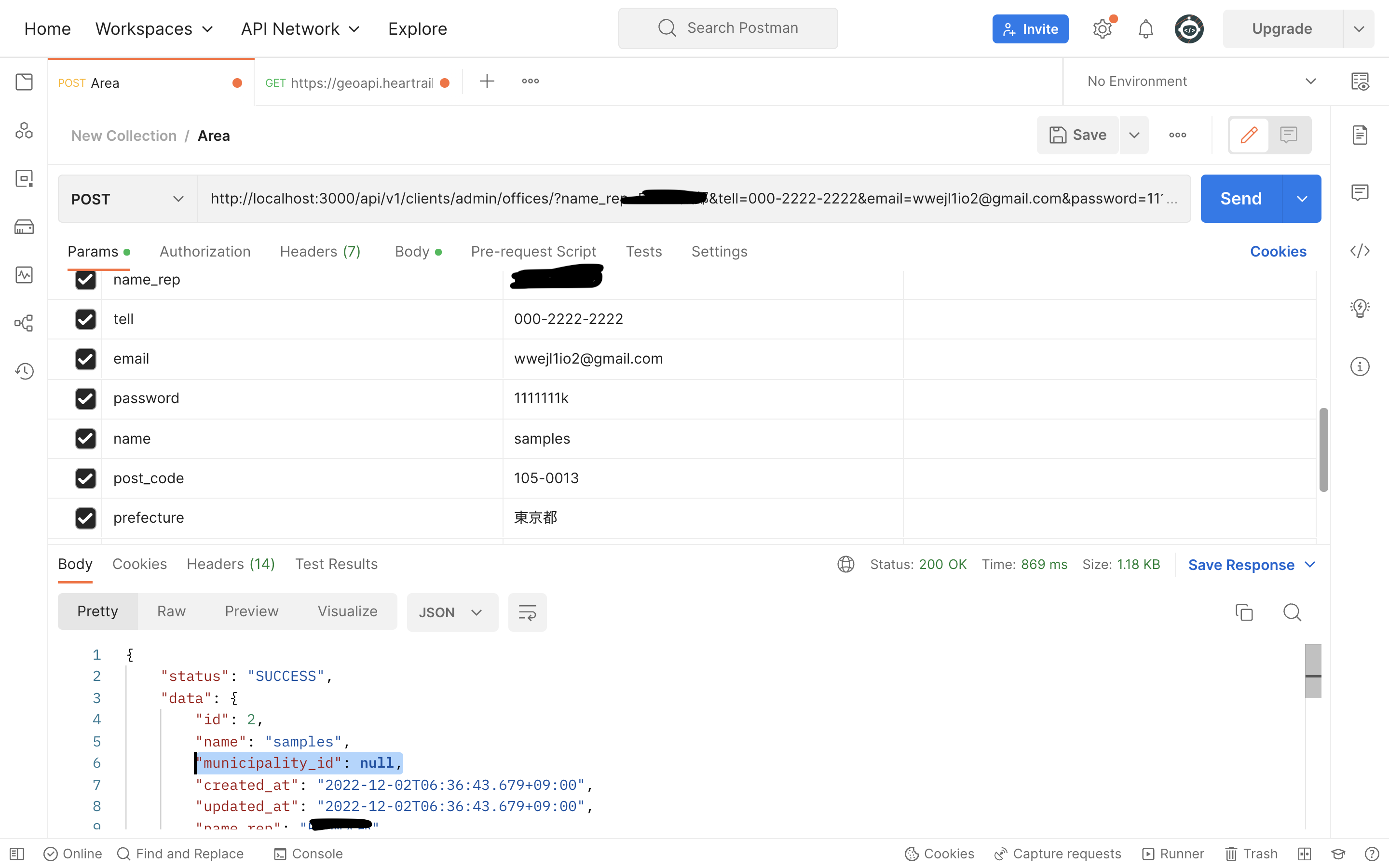This screenshot has height=868, width=1389.
Task: Open the POST method dropdown
Action: (127, 199)
